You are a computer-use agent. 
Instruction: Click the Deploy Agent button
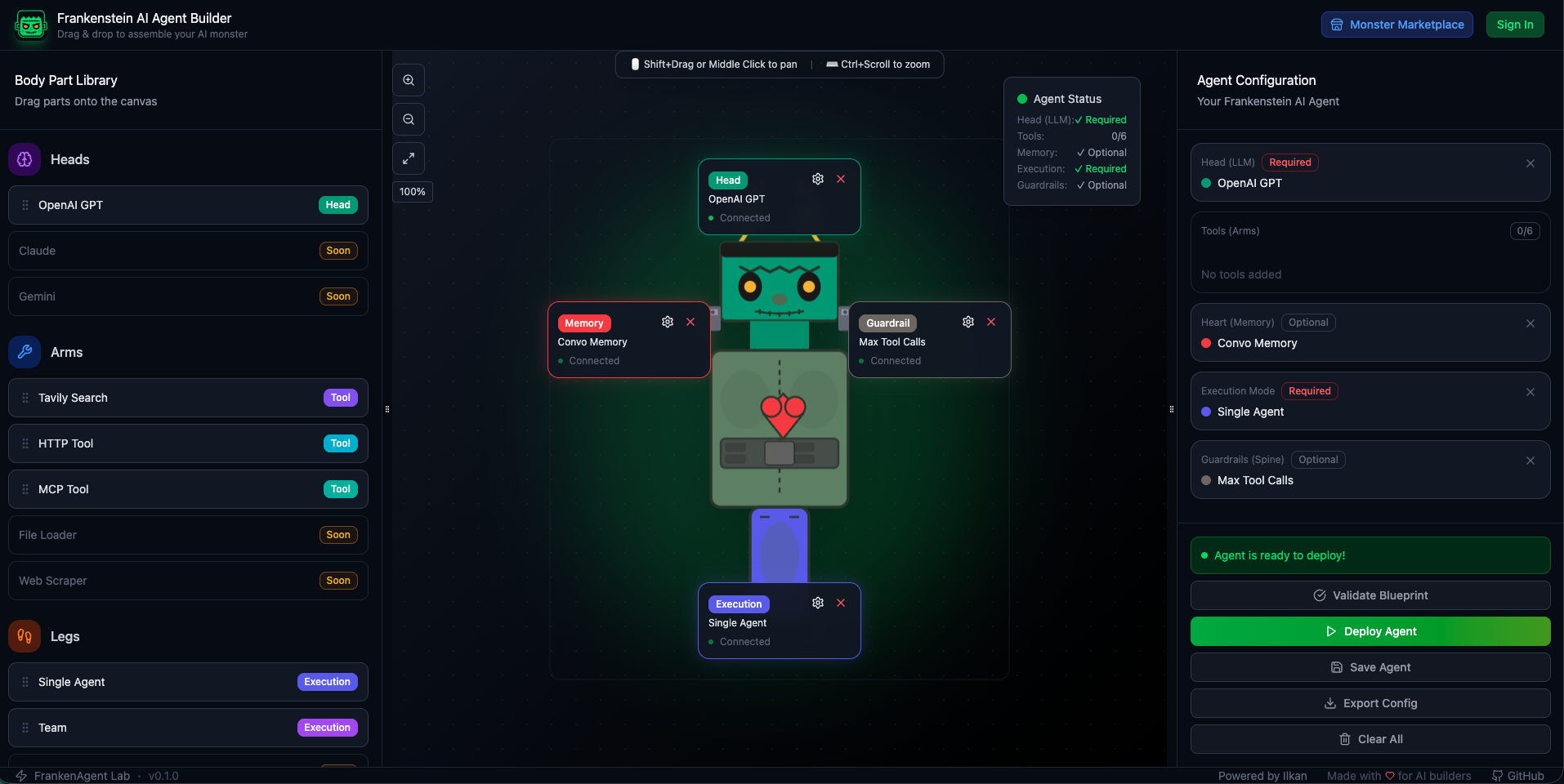(x=1370, y=631)
